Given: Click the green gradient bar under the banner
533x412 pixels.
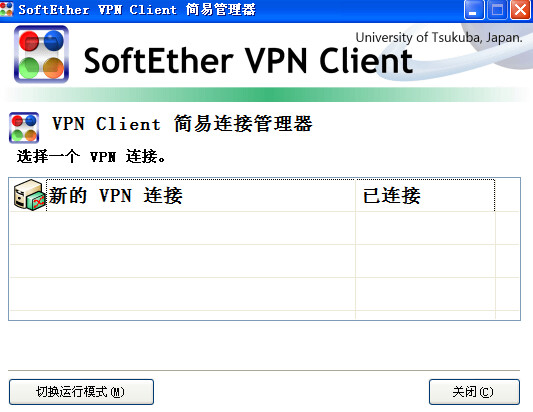Looking at the screenshot, I should point(266,95).
